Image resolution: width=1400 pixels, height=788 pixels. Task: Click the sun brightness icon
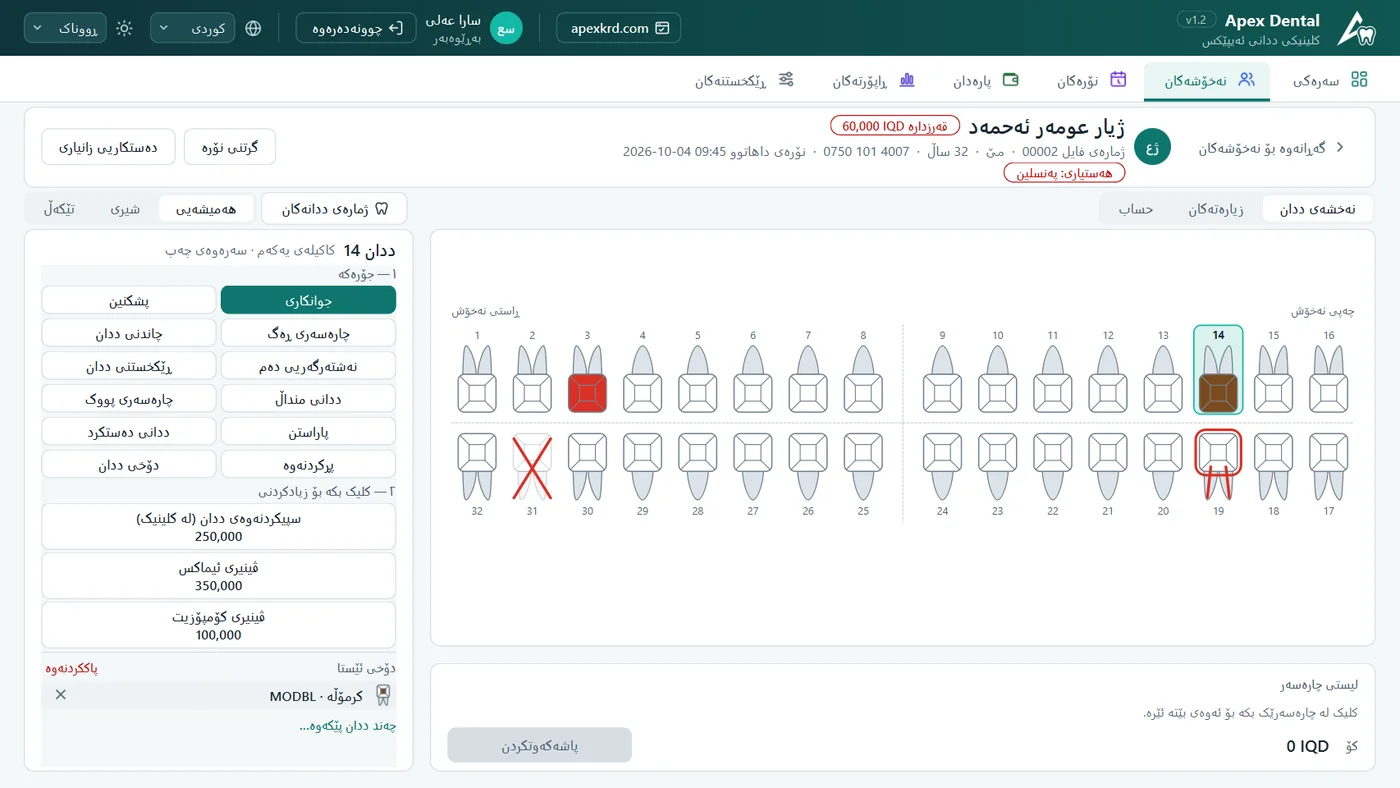[x=124, y=28]
